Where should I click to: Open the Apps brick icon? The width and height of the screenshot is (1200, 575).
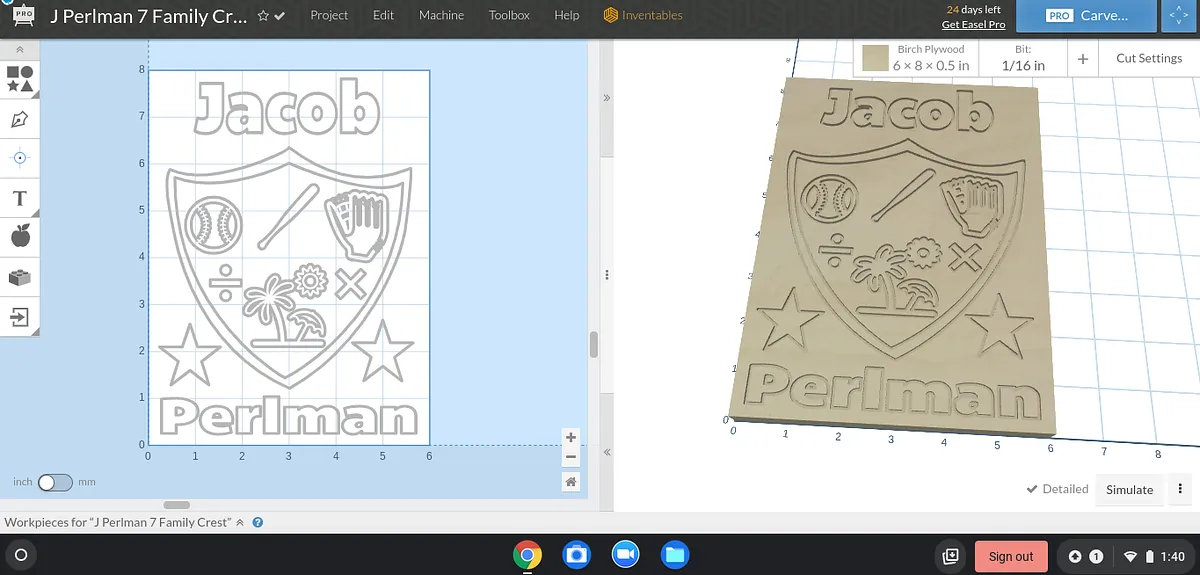(x=19, y=277)
